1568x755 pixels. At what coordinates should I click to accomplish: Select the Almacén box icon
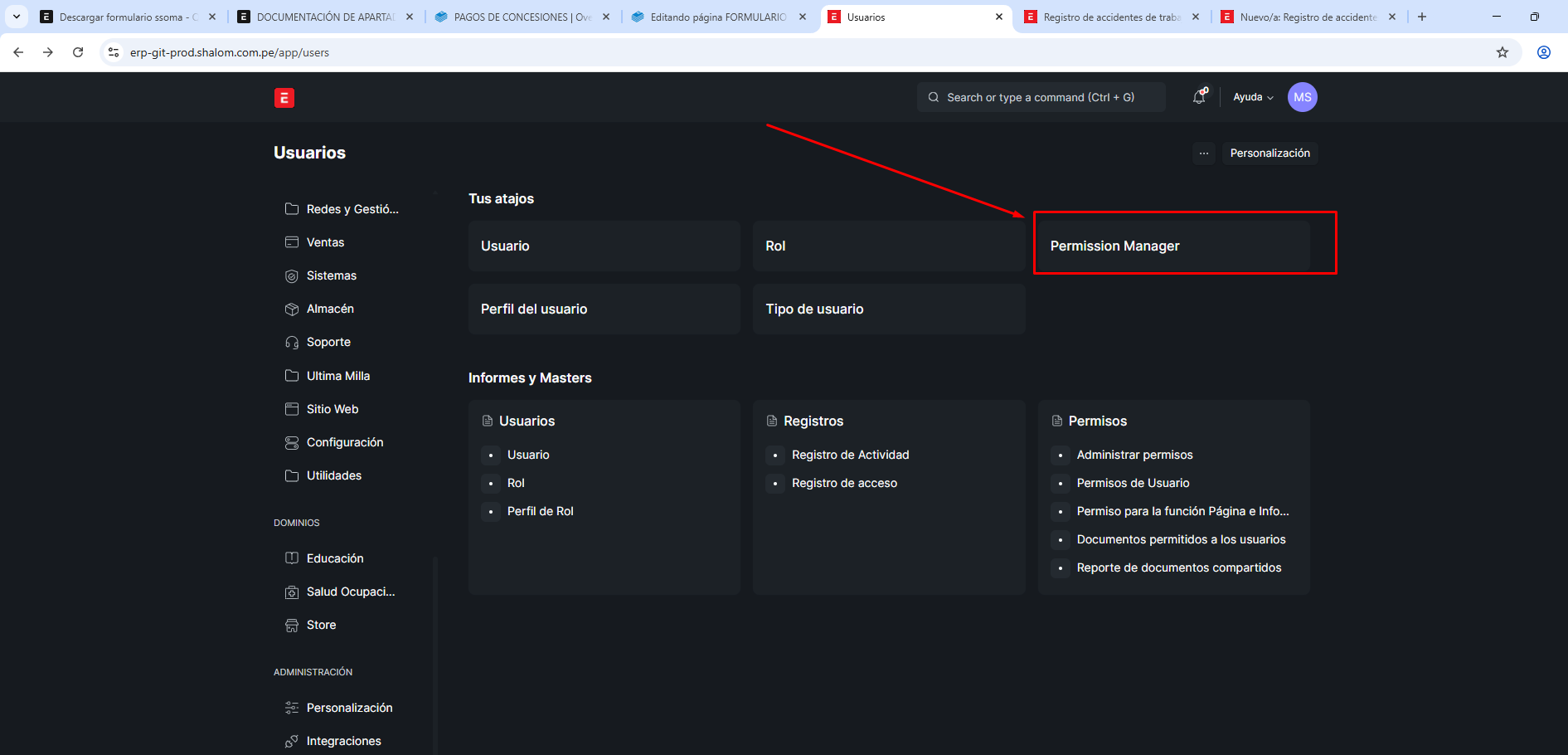292,309
